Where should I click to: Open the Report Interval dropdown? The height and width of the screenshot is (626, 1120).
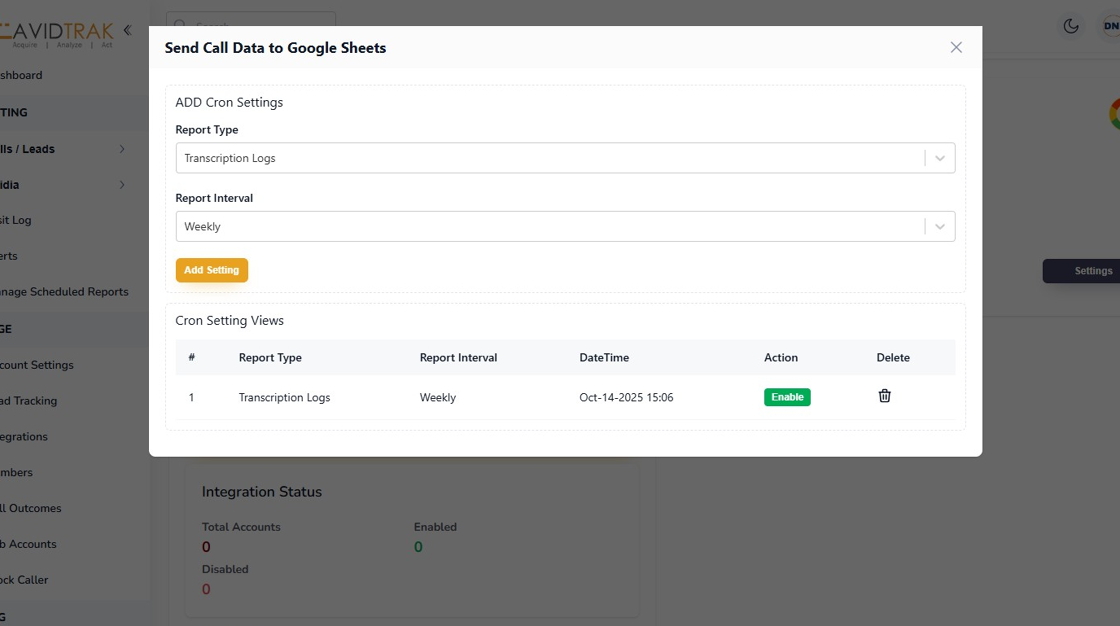(565, 227)
